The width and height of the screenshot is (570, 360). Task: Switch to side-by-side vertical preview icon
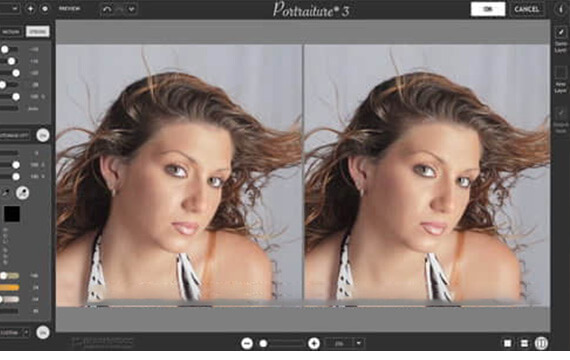541,343
